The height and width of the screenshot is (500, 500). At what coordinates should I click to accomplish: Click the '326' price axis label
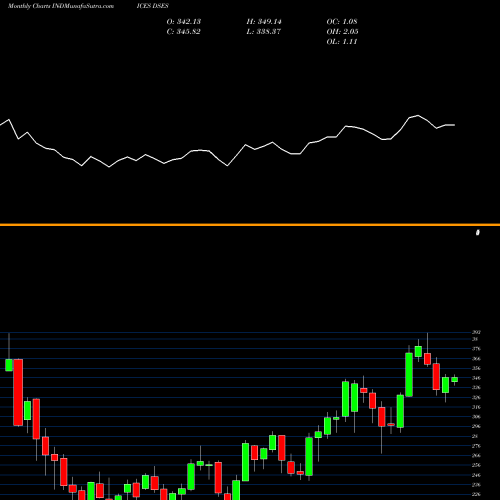click(x=476, y=397)
